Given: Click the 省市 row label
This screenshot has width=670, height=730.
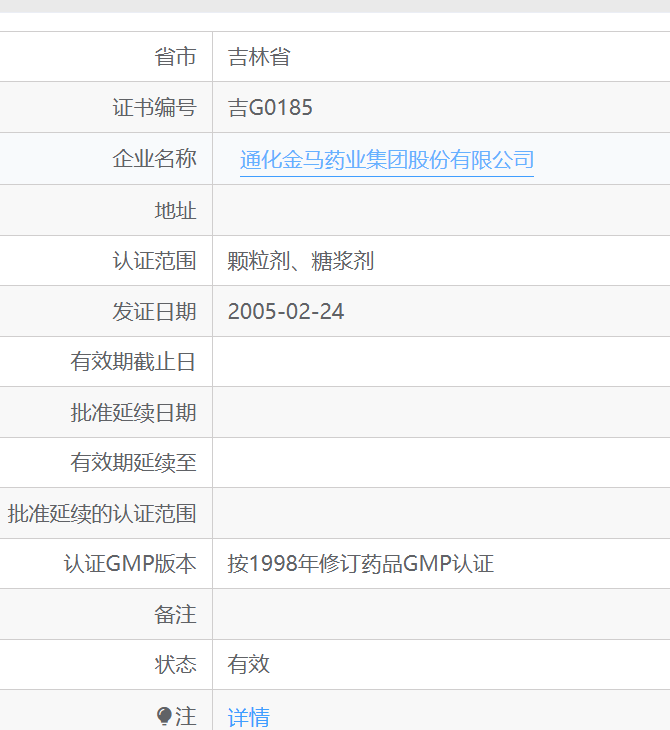Looking at the screenshot, I should coord(175,57).
